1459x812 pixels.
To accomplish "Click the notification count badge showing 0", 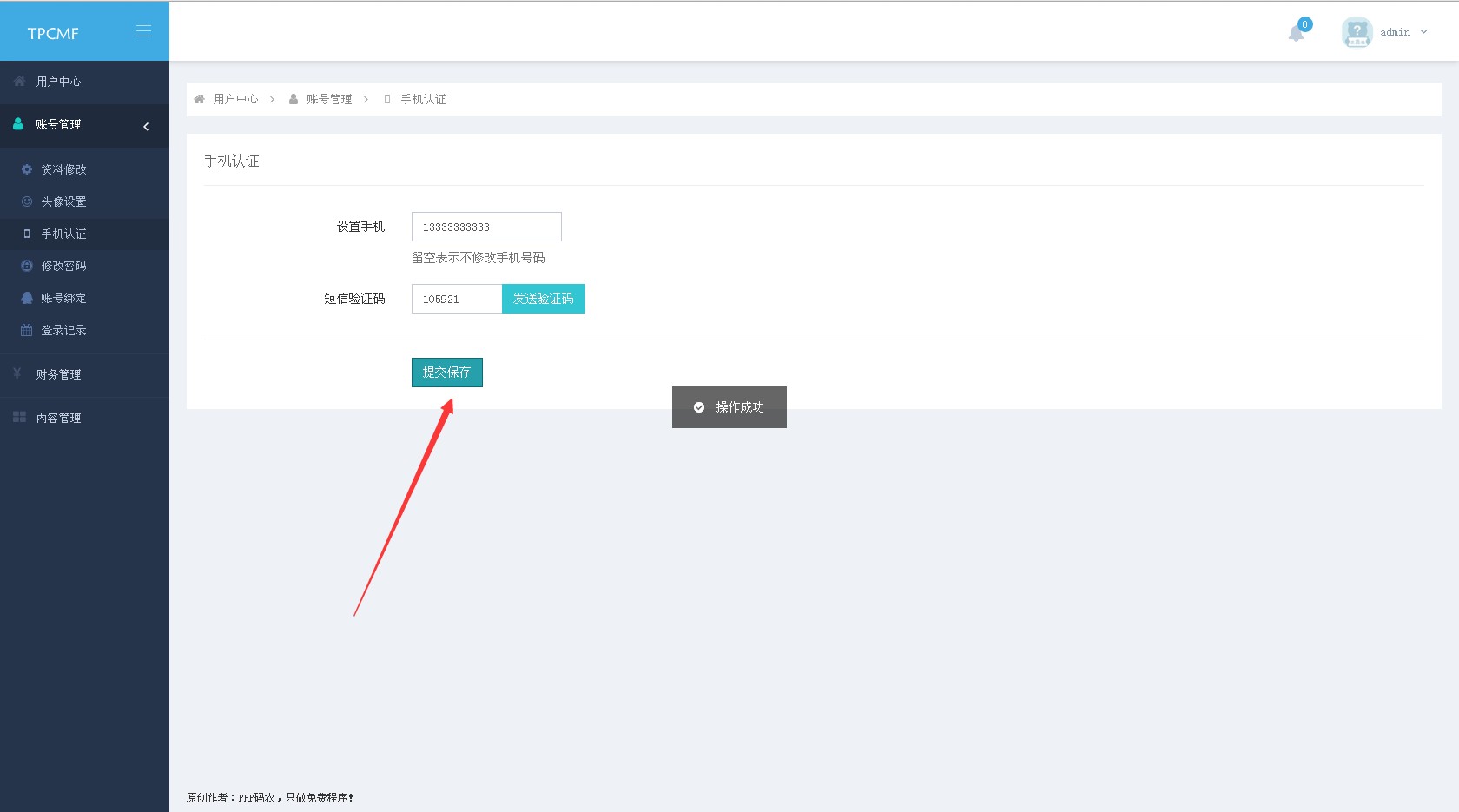I will tap(1304, 24).
